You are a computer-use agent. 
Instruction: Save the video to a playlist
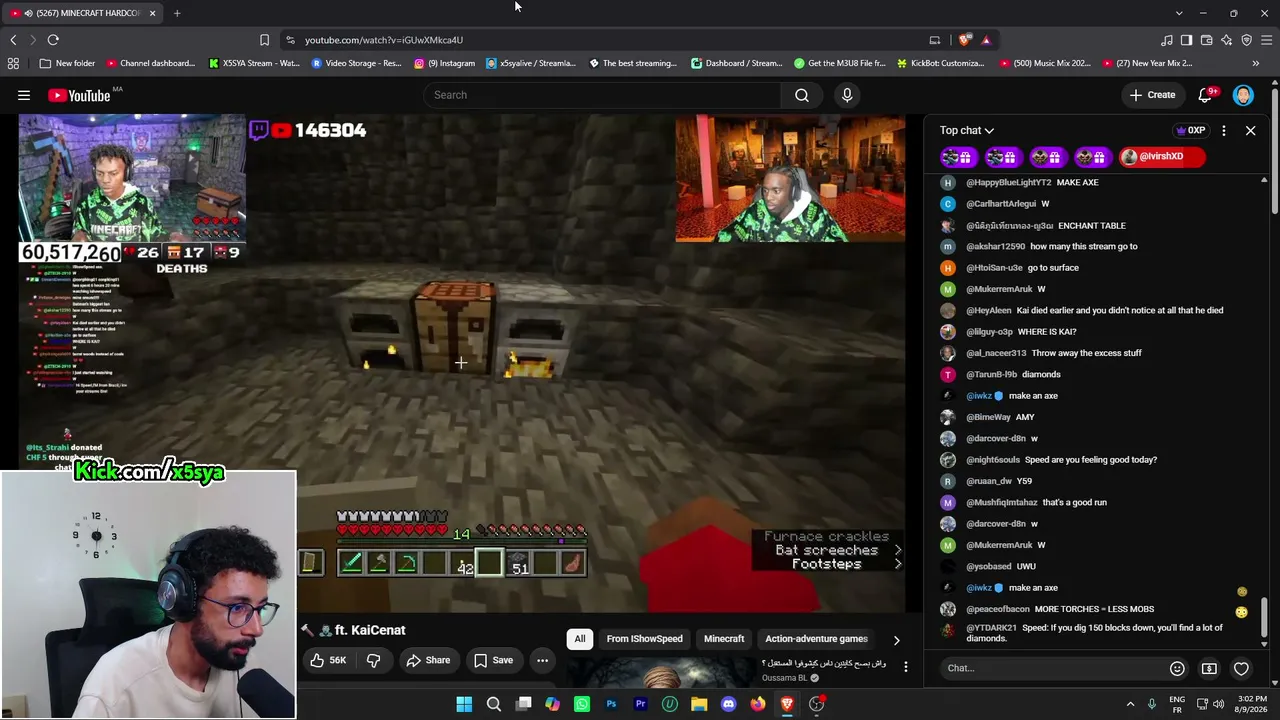pos(494,660)
